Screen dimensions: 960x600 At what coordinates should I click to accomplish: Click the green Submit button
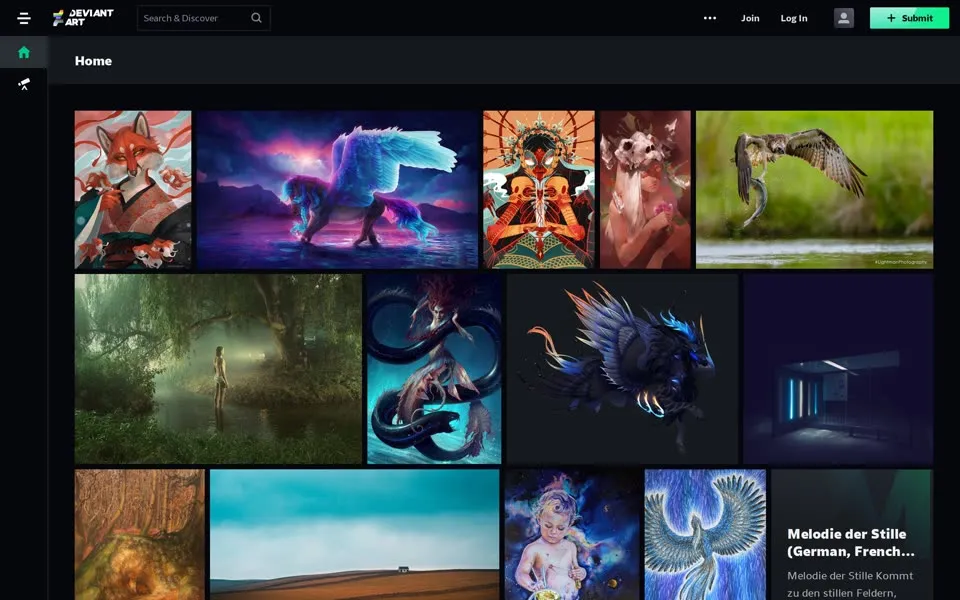(x=909, y=18)
